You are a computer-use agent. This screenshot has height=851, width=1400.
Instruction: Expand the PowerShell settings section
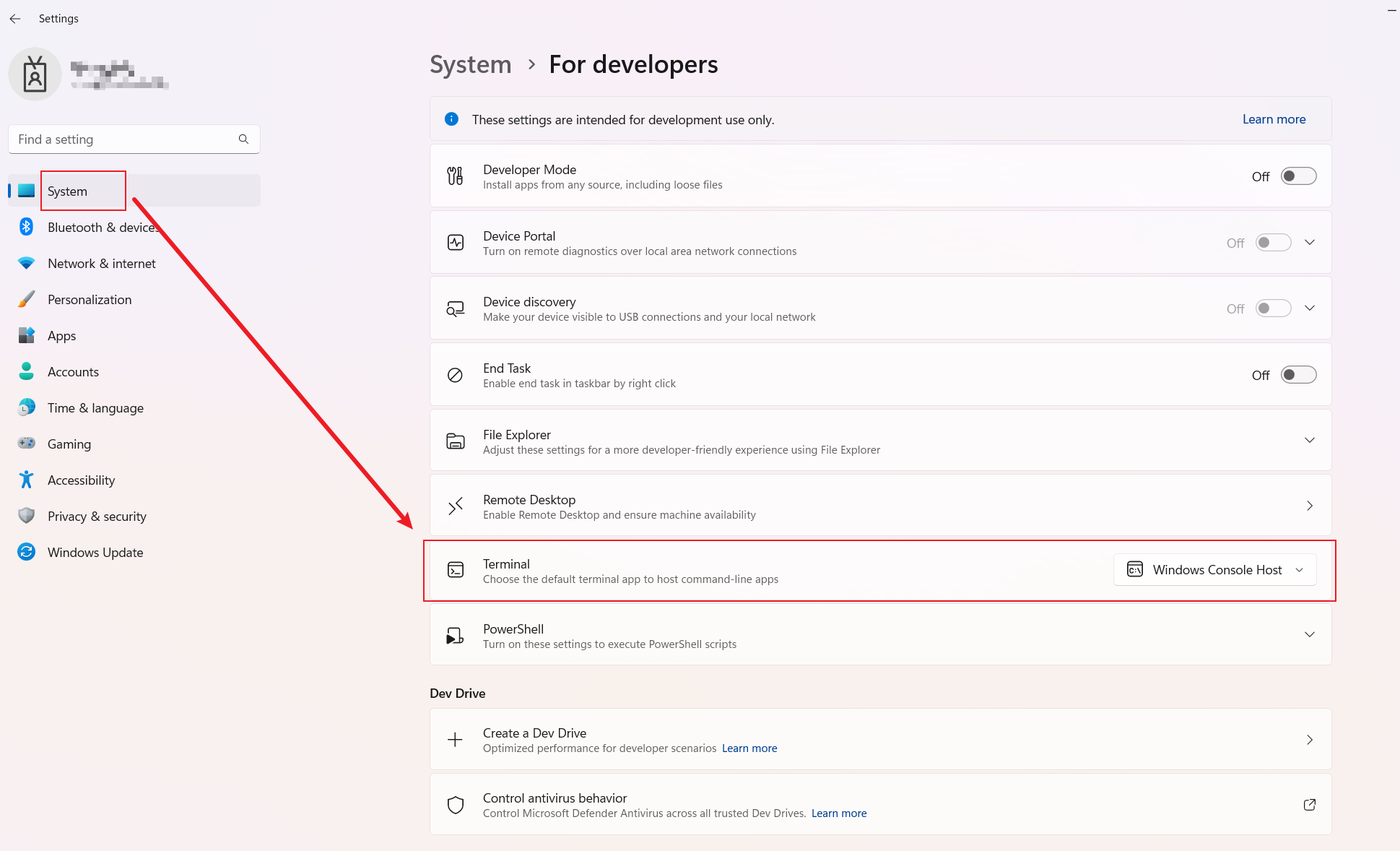tap(1309, 634)
